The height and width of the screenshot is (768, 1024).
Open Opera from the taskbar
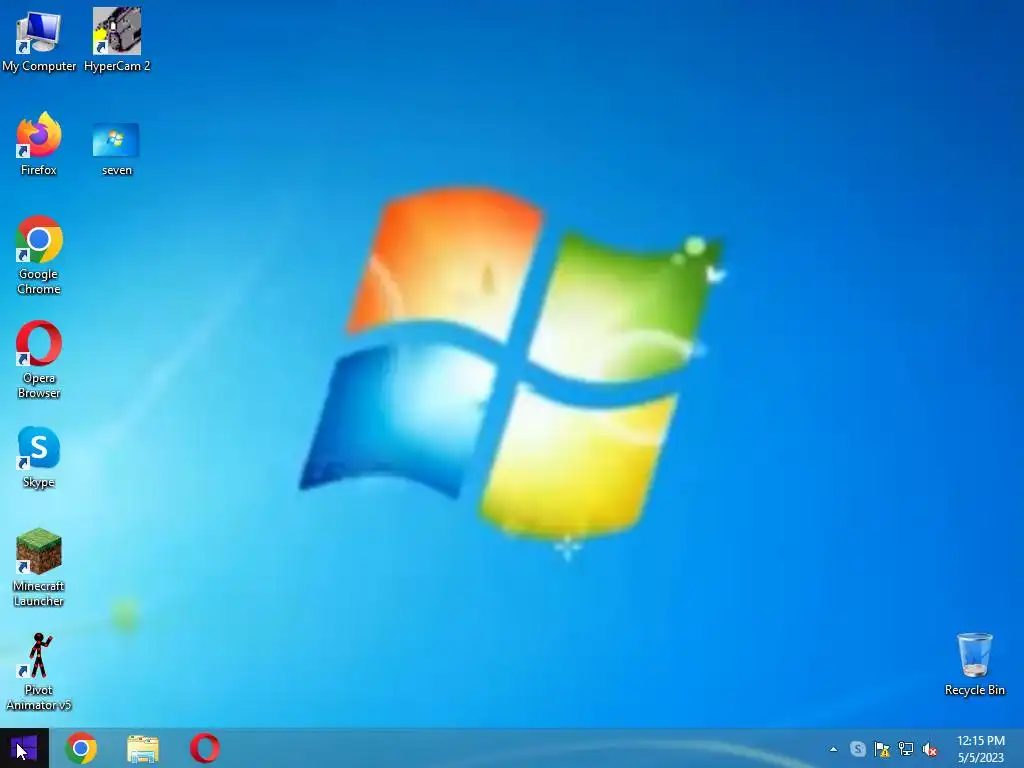(x=205, y=748)
